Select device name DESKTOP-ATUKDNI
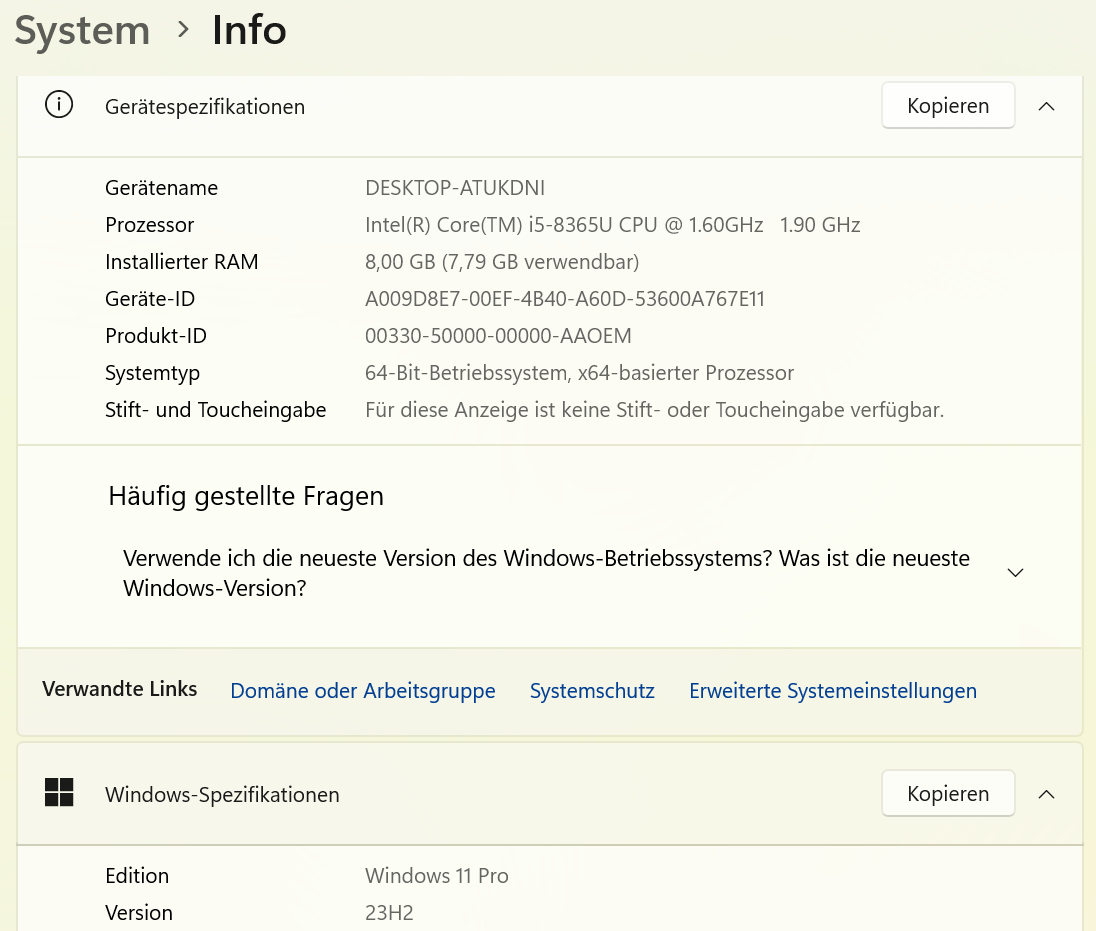Viewport: 1096px width, 931px height. [x=455, y=188]
